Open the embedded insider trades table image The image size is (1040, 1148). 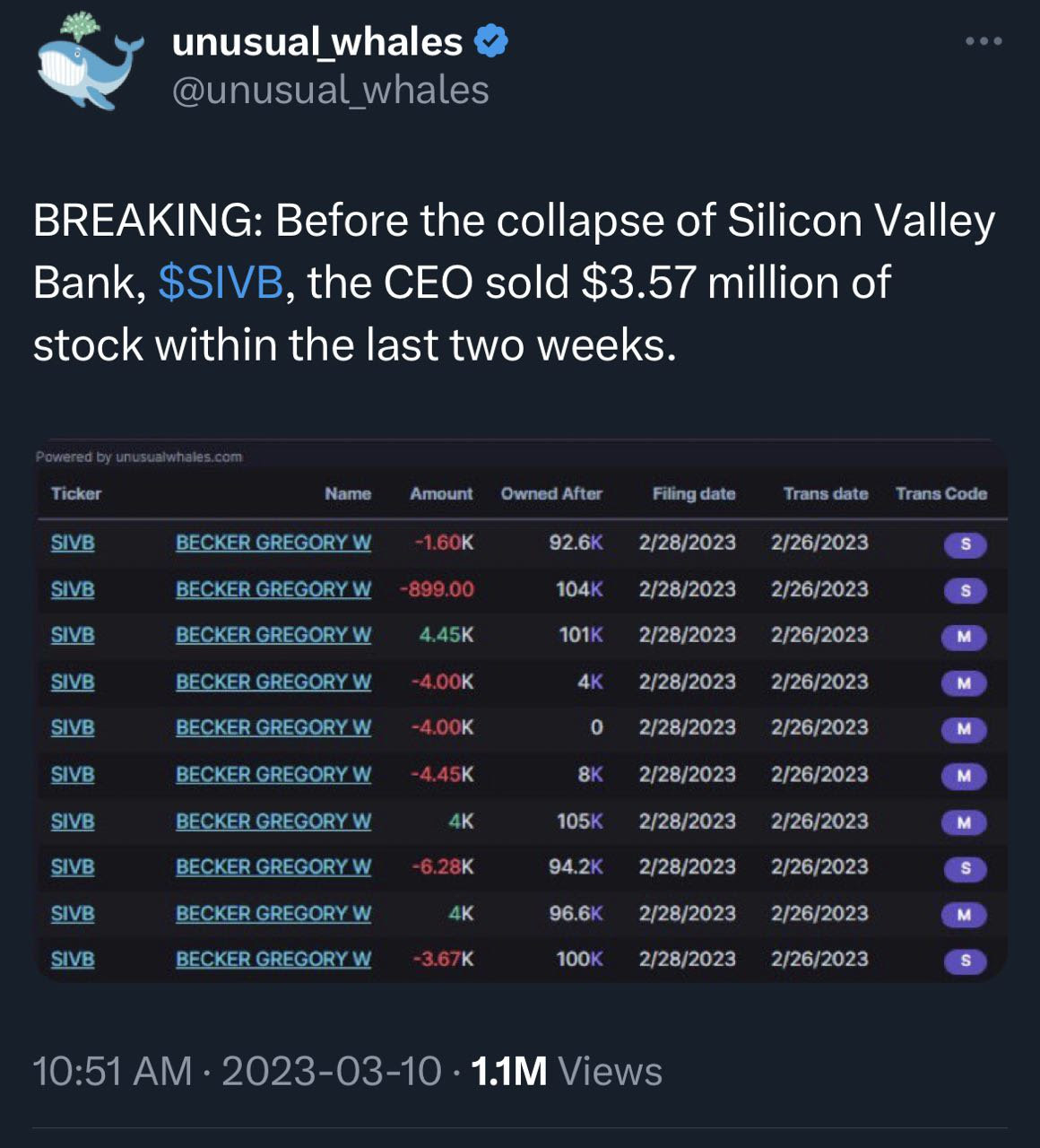521,710
